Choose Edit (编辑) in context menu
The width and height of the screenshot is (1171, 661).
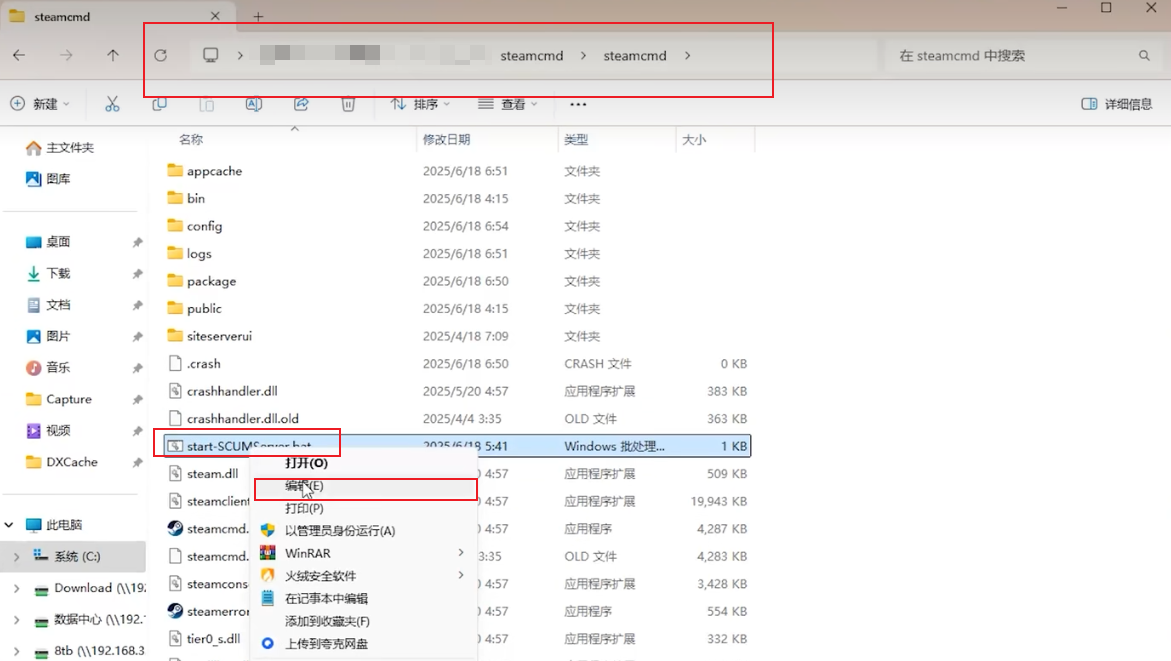(364, 485)
